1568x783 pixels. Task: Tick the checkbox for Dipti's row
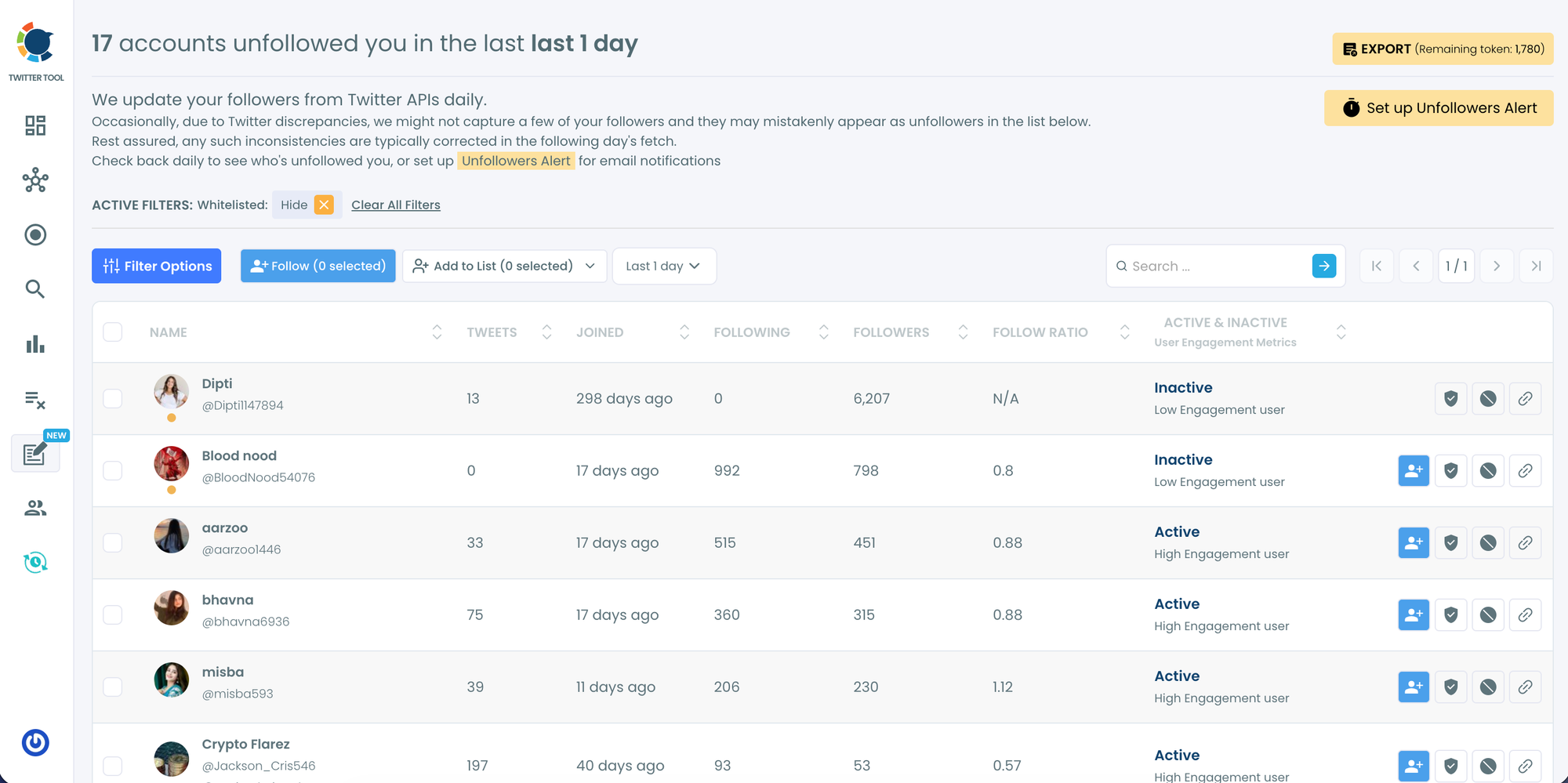[x=113, y=399]
